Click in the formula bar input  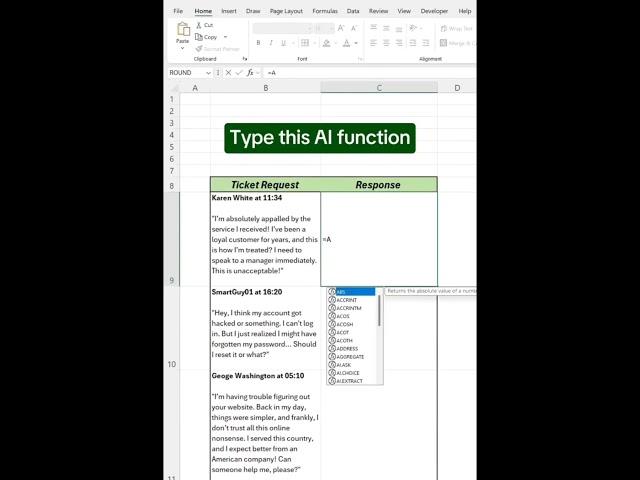(369, 73)
